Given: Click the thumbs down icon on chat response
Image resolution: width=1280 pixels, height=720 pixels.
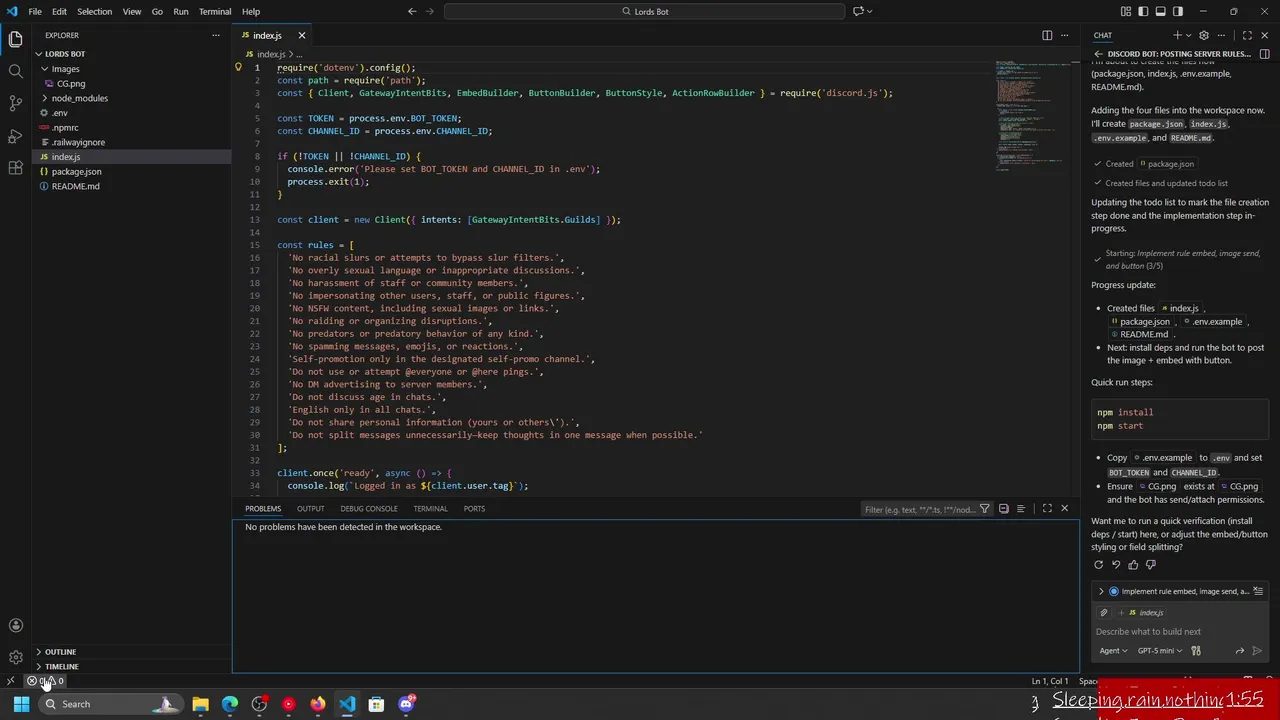Looking at the screenshot, I should 1150,565.
